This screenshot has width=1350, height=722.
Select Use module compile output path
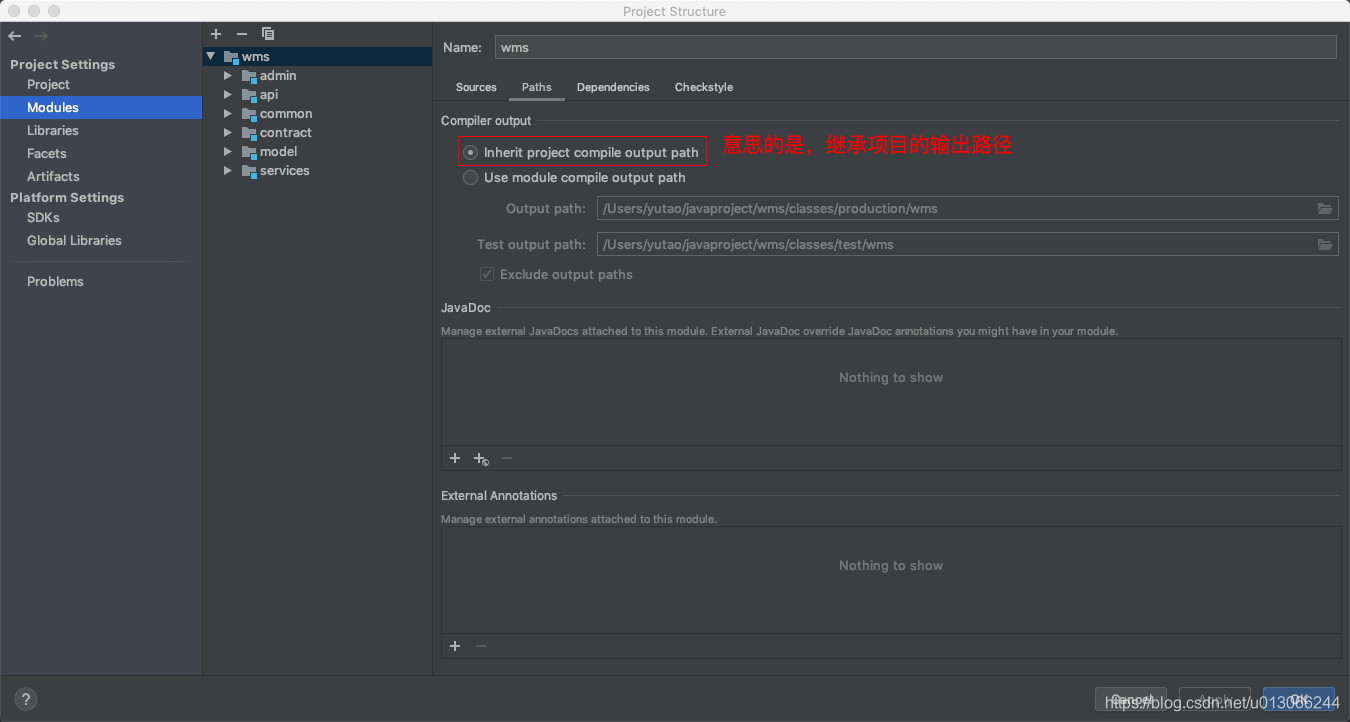(470, 177)
